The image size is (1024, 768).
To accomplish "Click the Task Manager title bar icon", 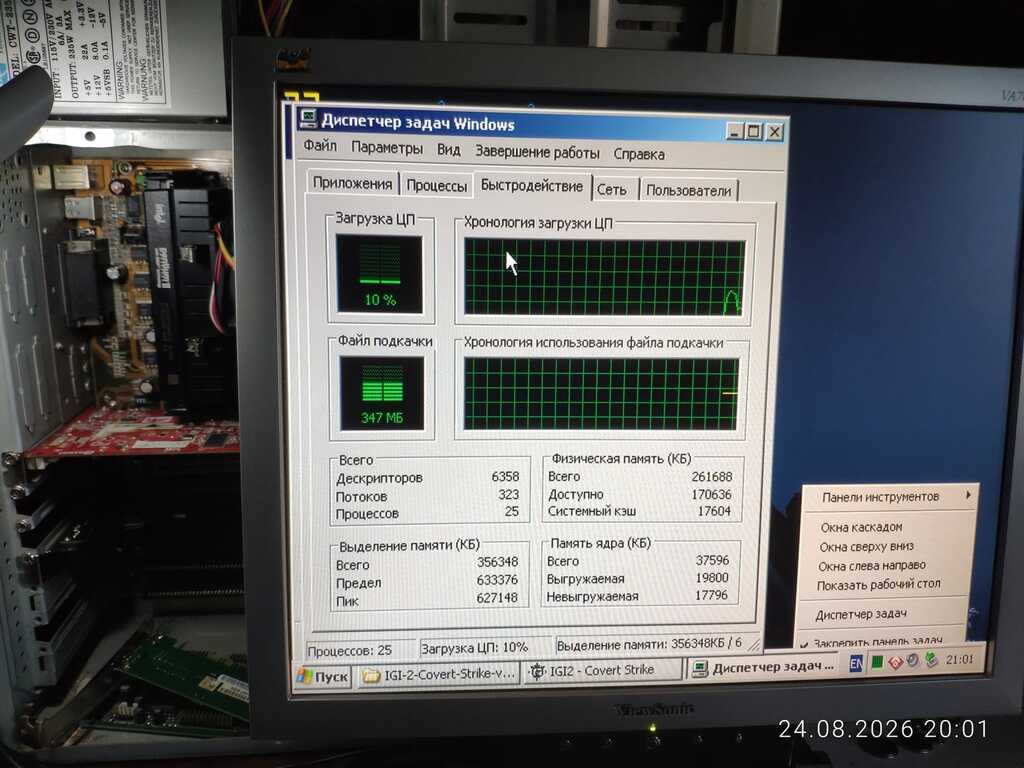I will click(308, 118).
